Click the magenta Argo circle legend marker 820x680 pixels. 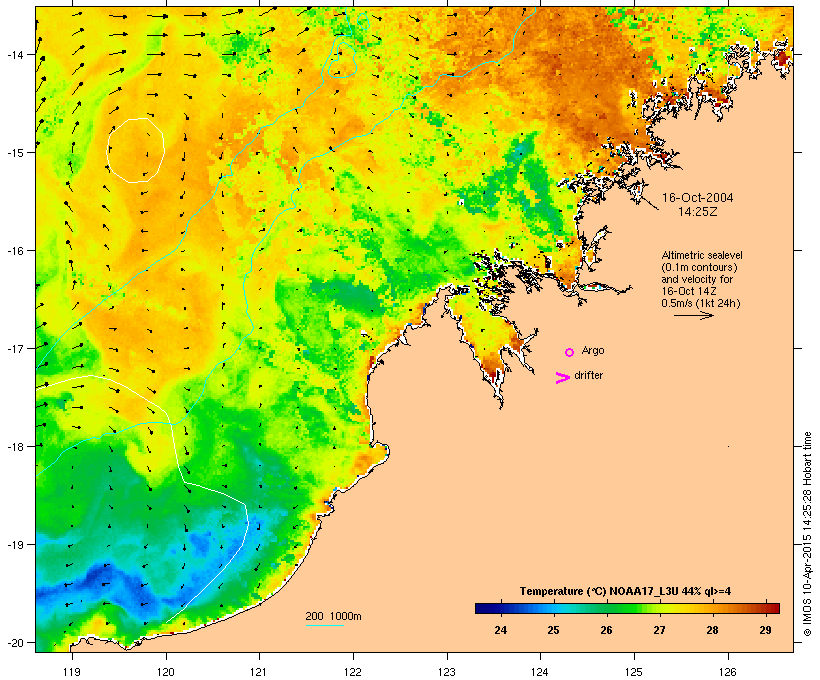[x=570, y=352]
